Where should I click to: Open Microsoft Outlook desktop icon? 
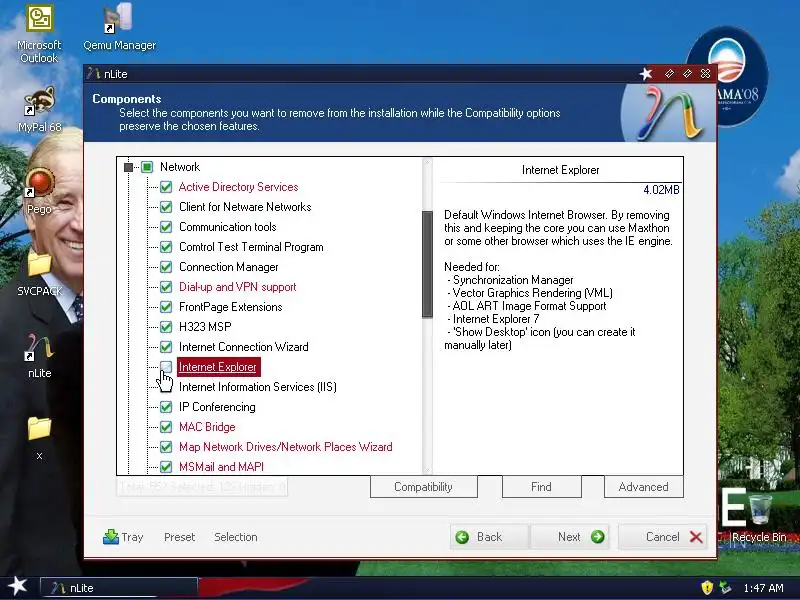(39, 34)
